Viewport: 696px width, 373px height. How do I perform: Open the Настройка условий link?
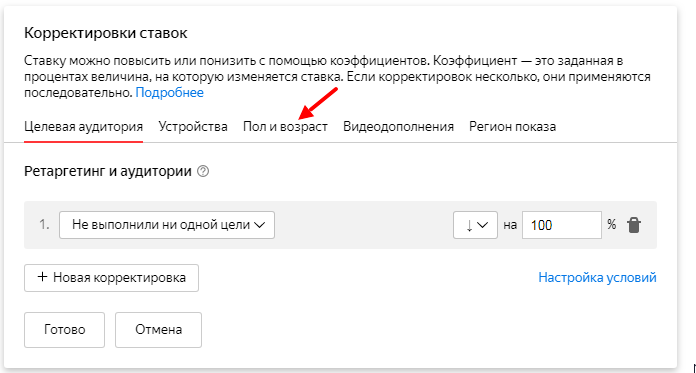(x=597, y=278)
